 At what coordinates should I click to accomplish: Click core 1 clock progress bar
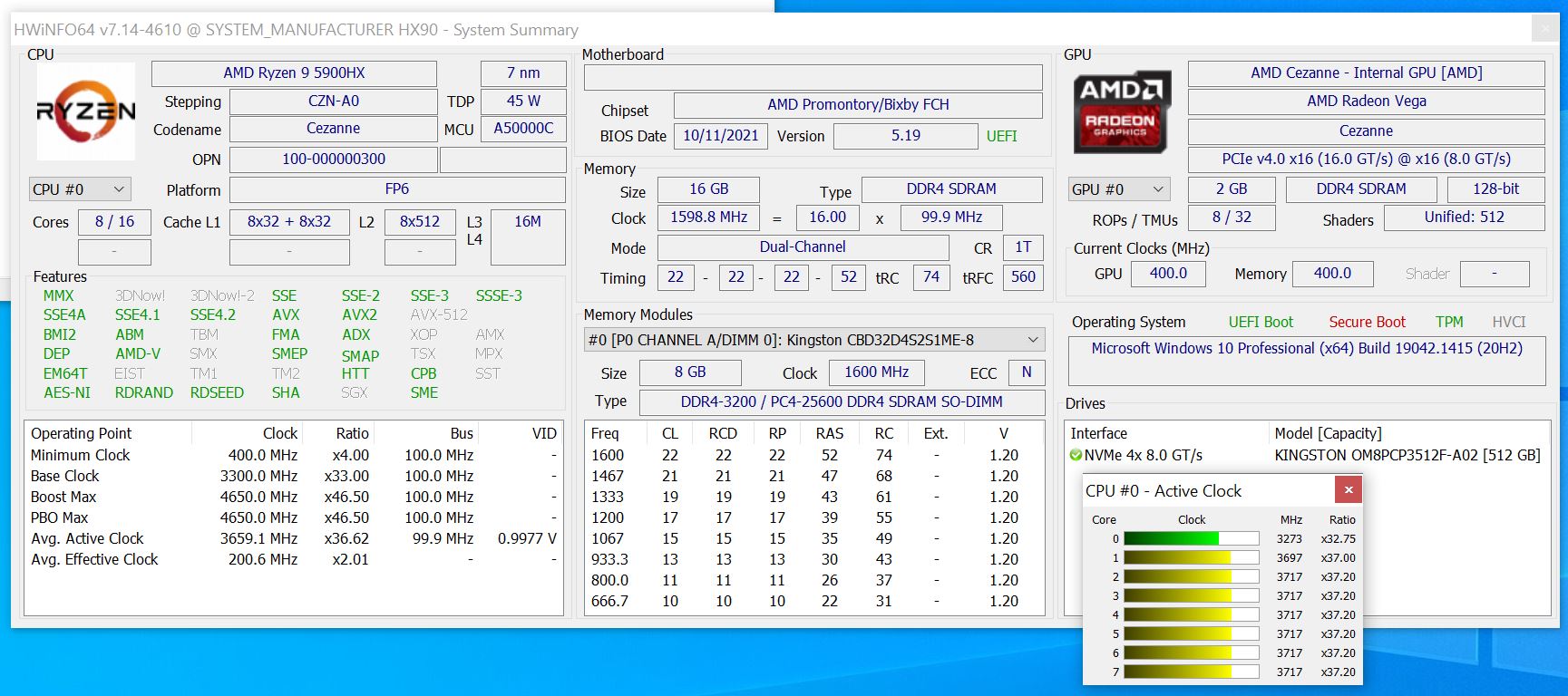point(1192,557)
